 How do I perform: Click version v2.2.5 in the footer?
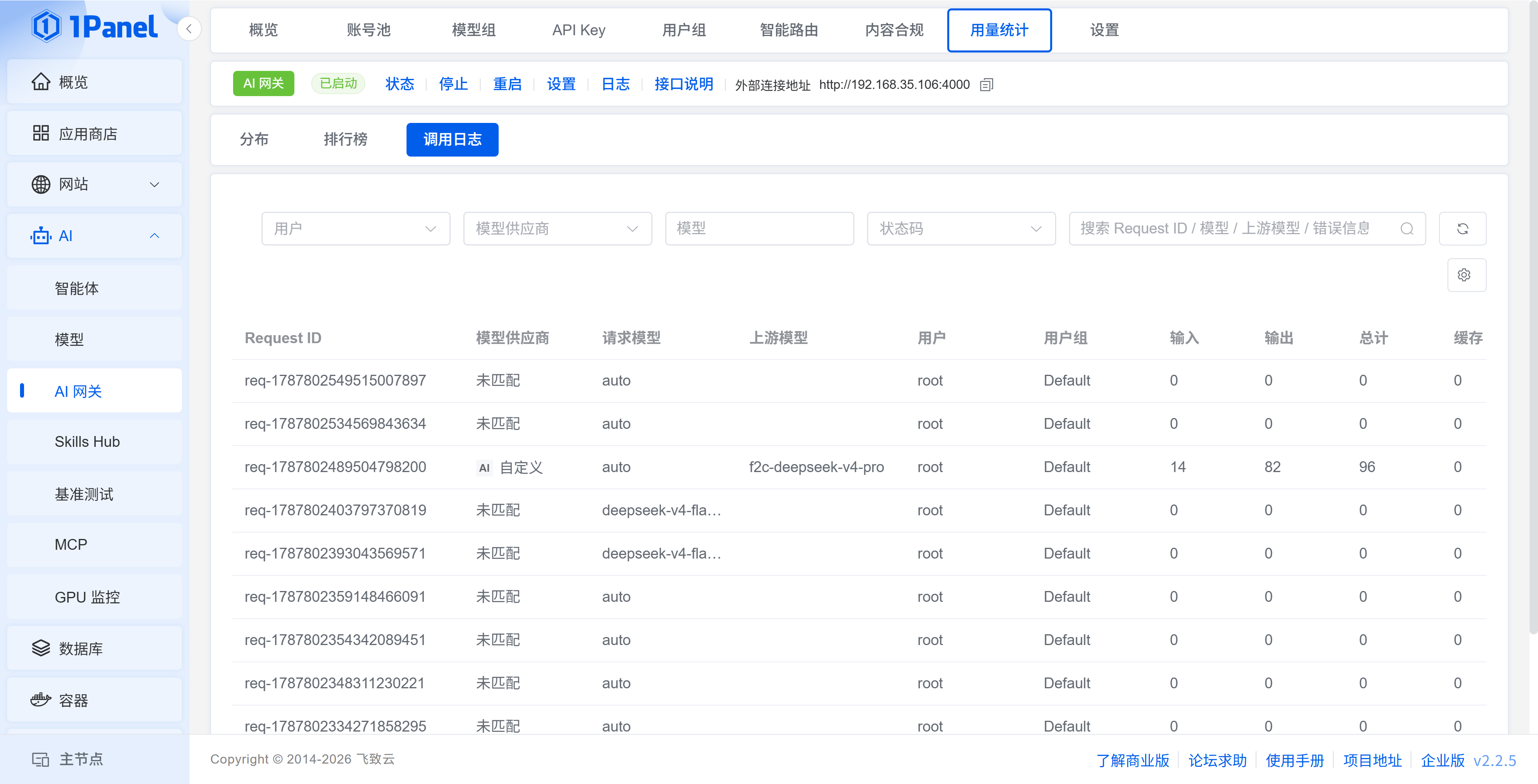(1494, 760)
